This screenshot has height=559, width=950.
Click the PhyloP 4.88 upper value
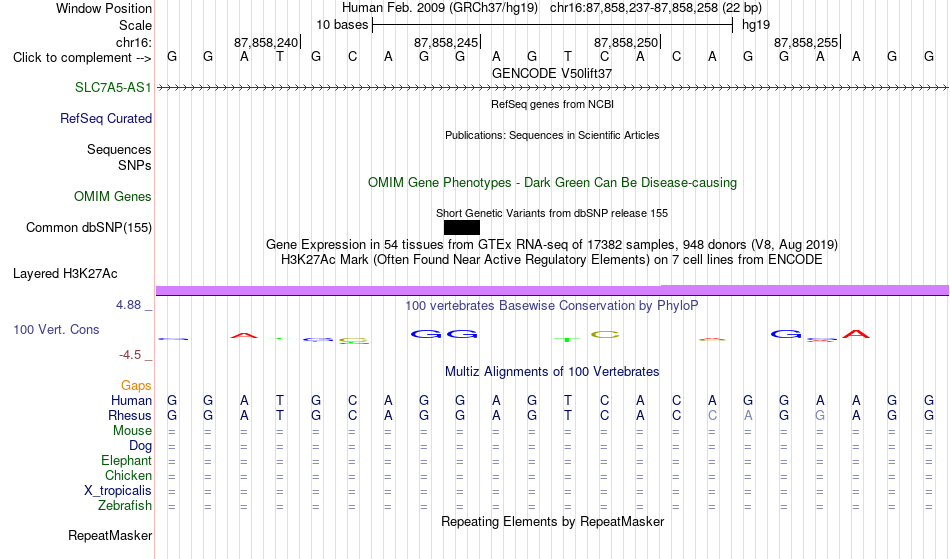click(128, 305)
